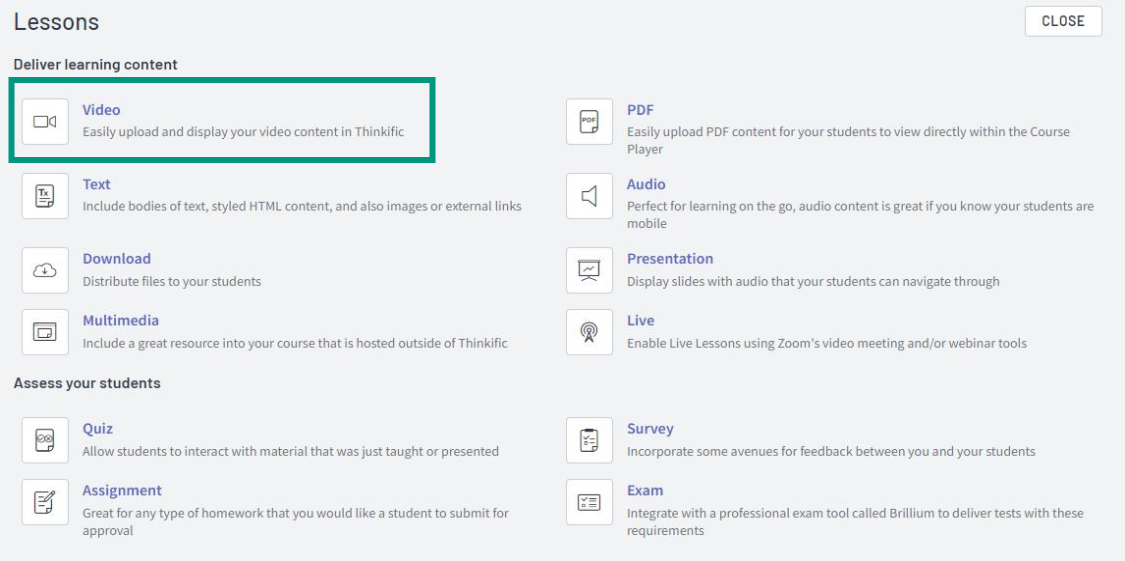Viewport: 1125px width, 561px height.
Task: Select the PDF document icon
Action: point(589,122)
